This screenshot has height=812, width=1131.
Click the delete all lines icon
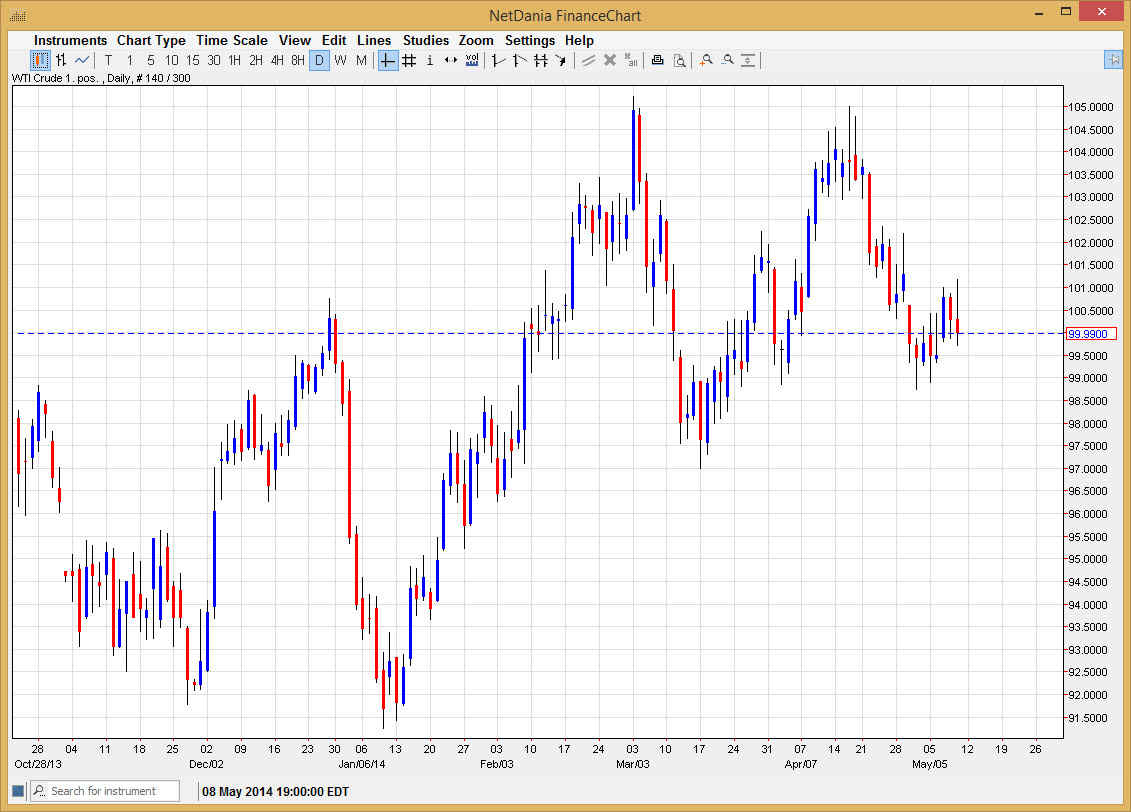631,60
